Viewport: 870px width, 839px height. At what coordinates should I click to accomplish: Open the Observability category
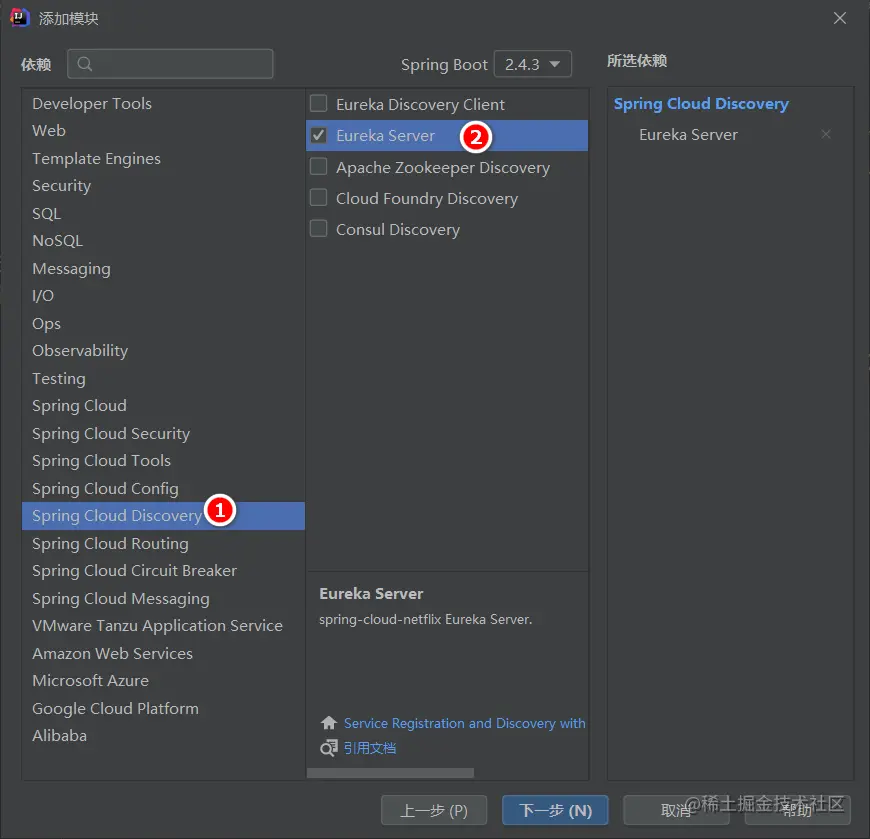[x=163, y=350]
